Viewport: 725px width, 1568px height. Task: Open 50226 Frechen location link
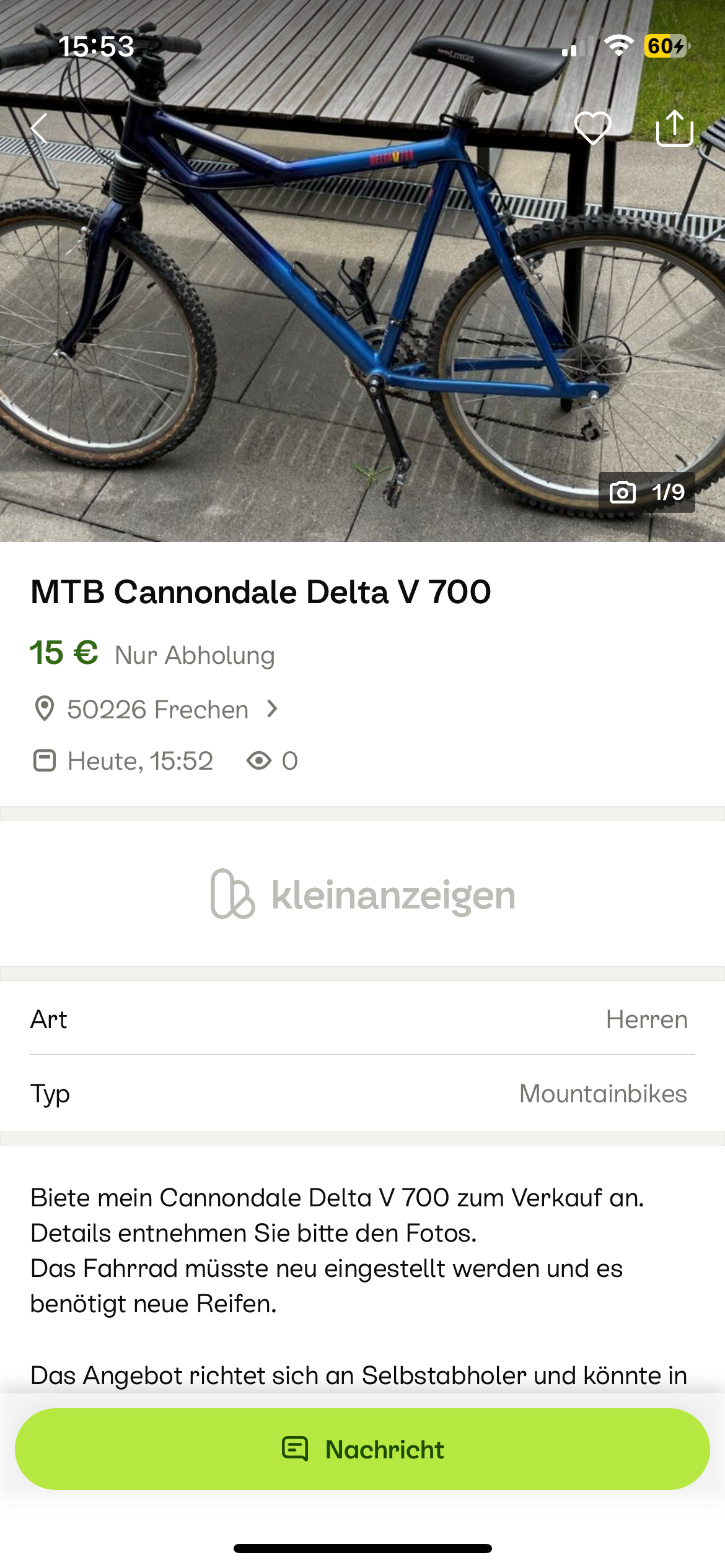click(157, 709)
